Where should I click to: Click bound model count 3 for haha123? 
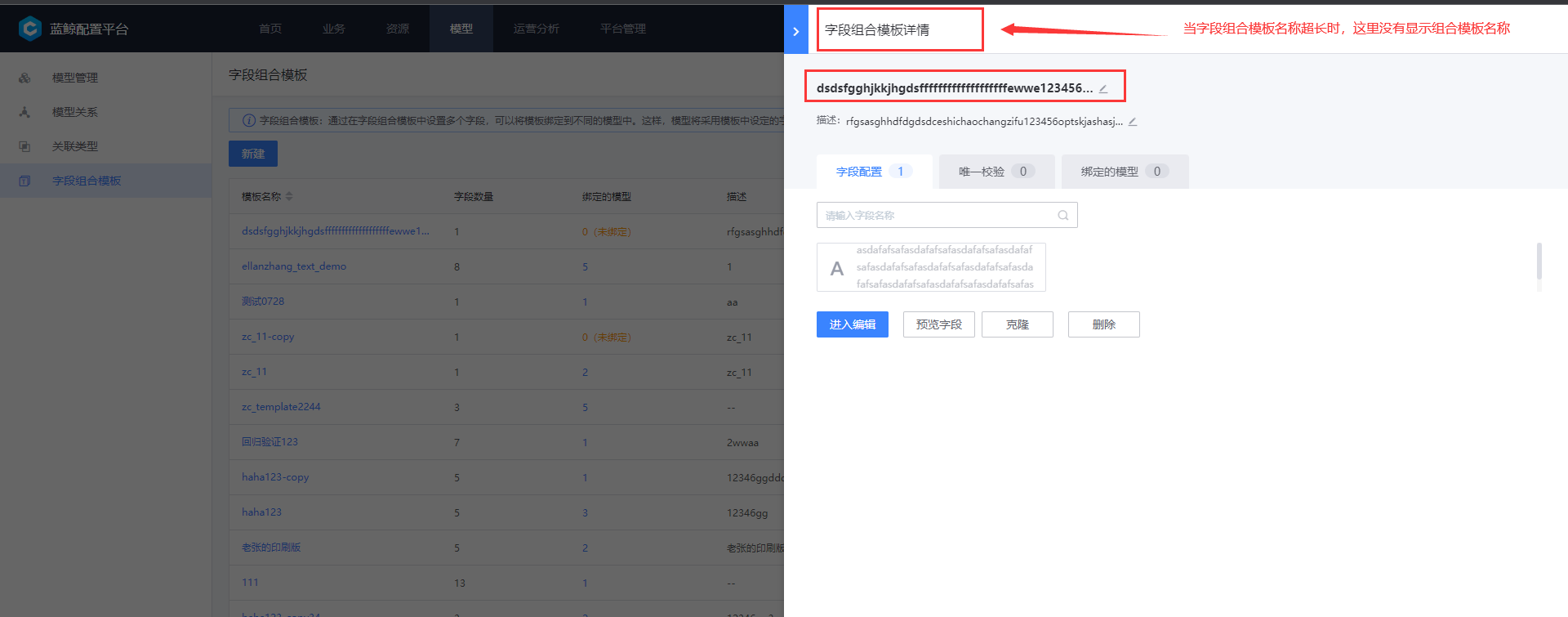[585, 513]
